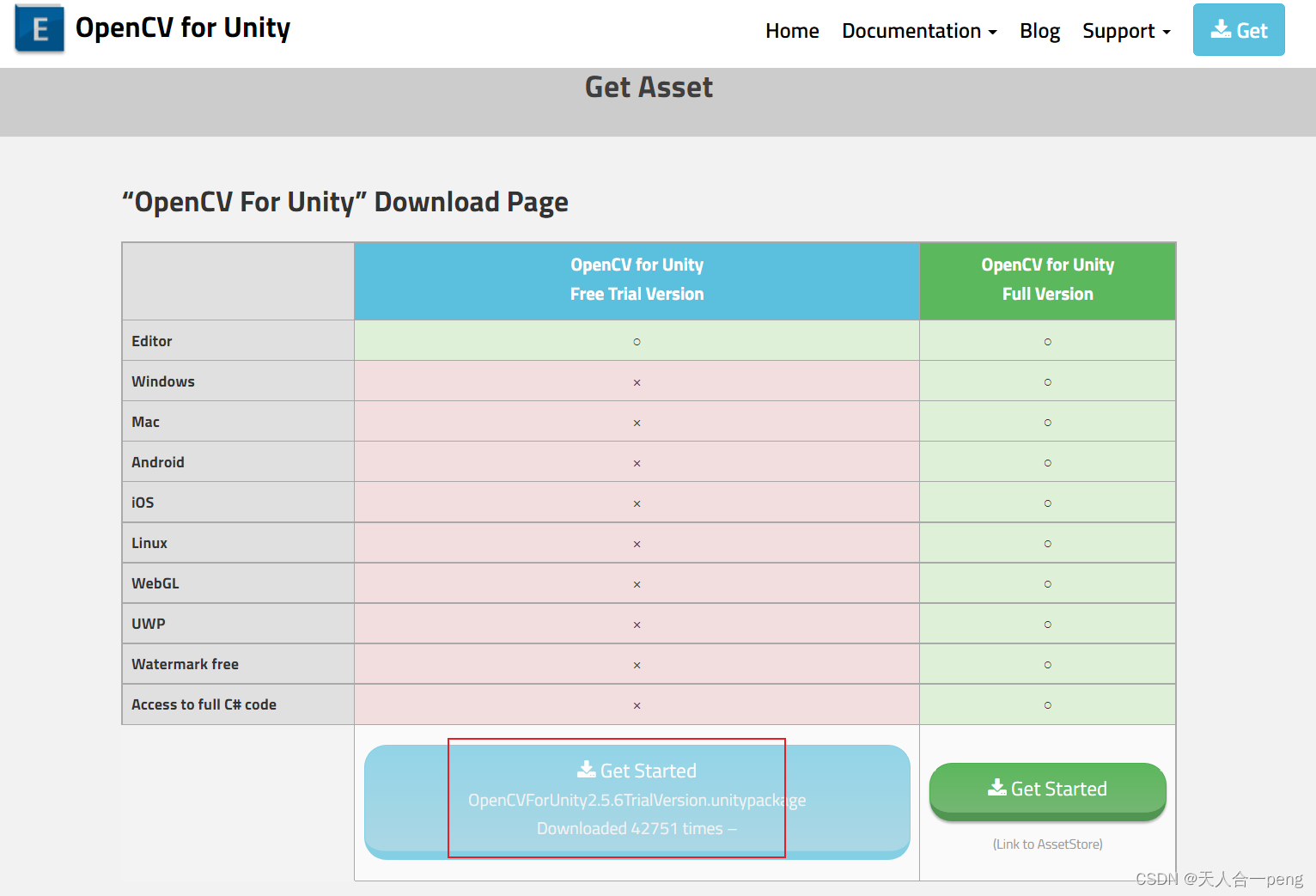Select the download icon in trial Get Started
This screenshot has width=1316, height=896.
click(x=588, y=769)
